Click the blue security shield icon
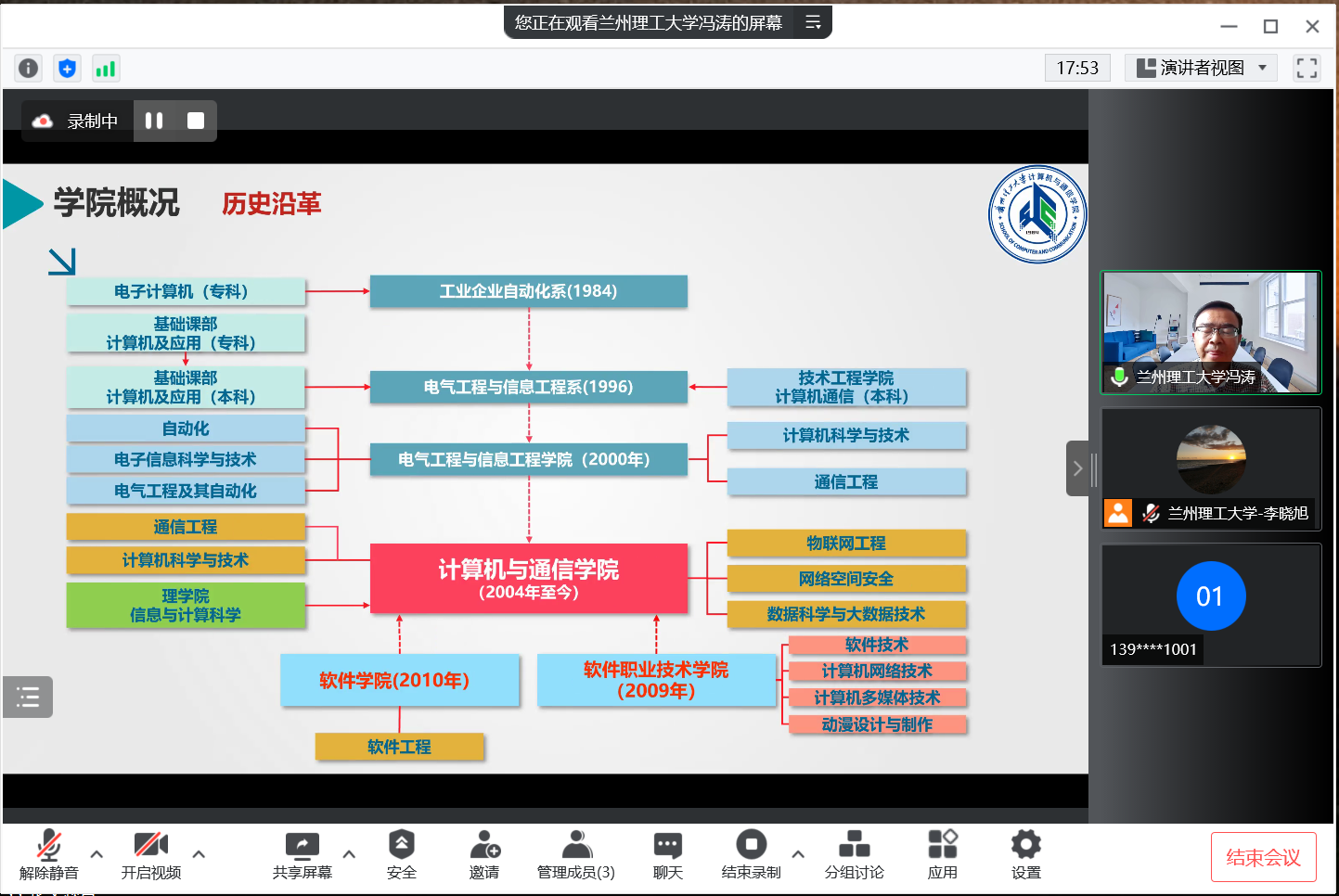Viewport: 1339px width, 896px height. pos(67,68)
